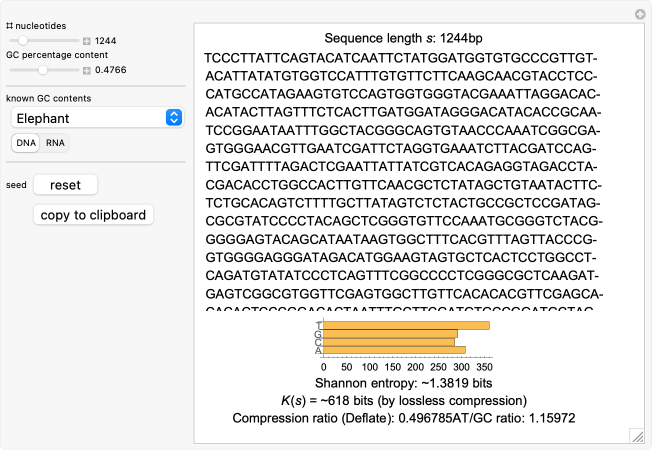652x451 pixels.
Task: Click the nucleotides slider thumb
Action: [x=23, y=41]
